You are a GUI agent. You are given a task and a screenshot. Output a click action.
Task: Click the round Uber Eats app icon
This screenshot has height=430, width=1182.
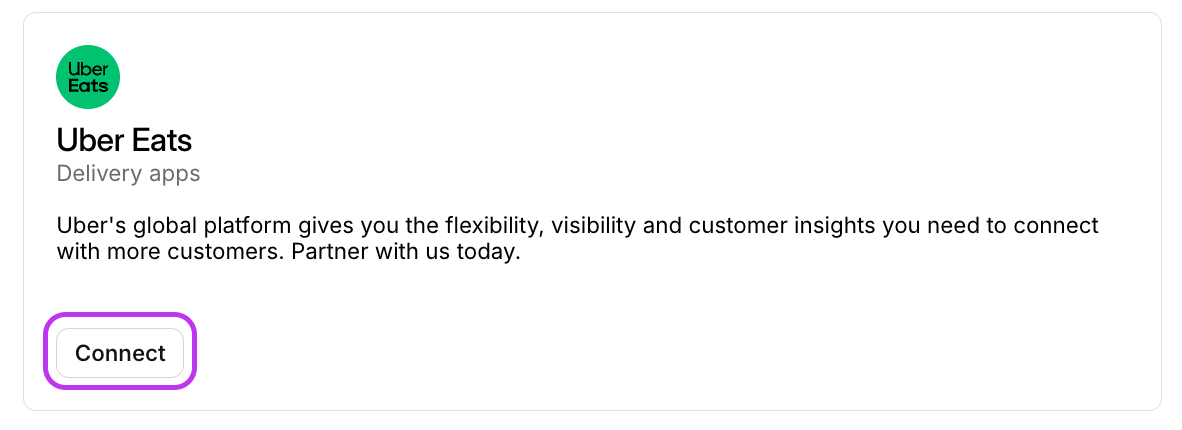[x=88, y=77]
